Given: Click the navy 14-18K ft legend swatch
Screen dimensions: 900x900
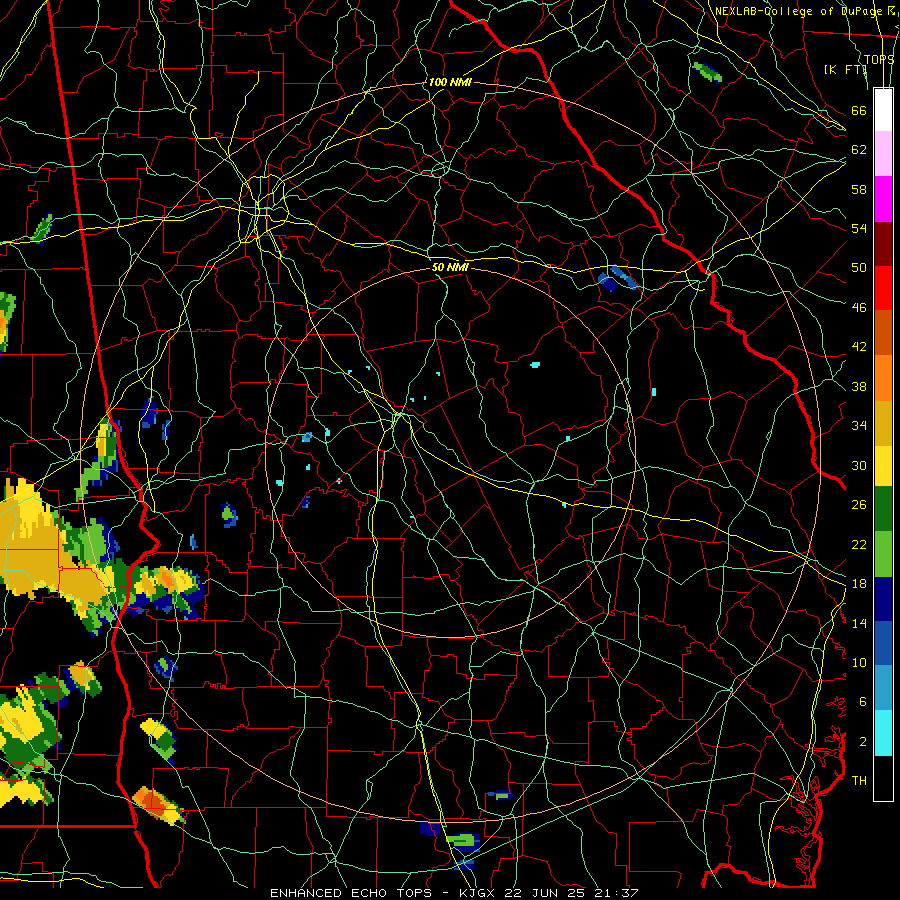Looking at the screenshot, I should [x=883, y=599].
